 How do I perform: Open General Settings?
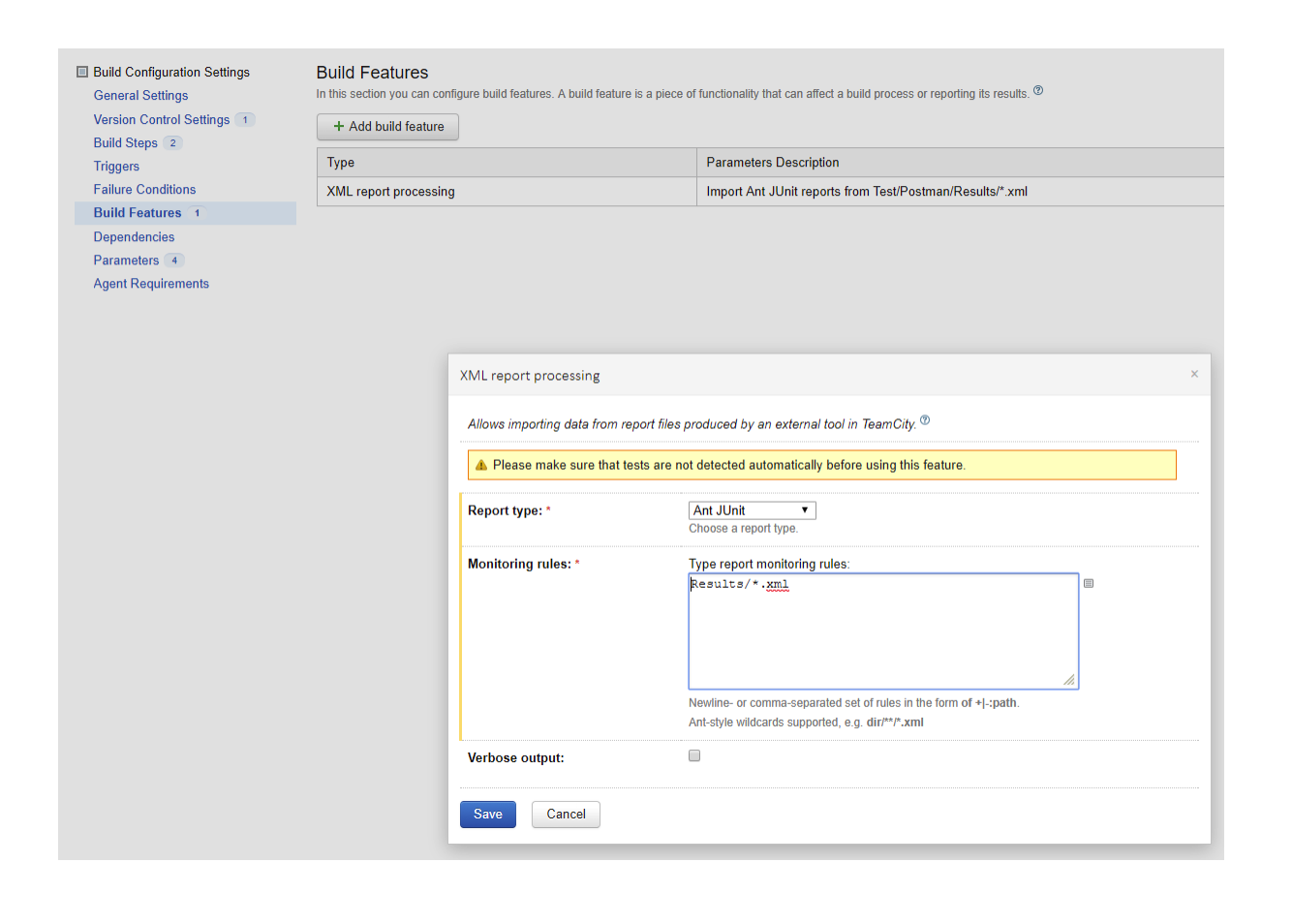pyautogui.click(x=140, y=96)
